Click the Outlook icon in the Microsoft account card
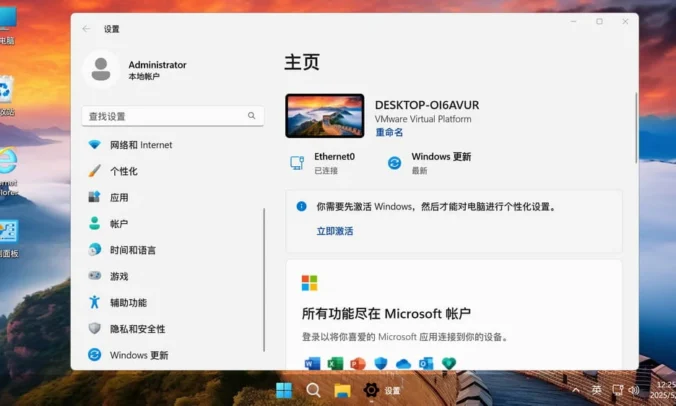The width and height of the screenshot is (676, 406). (426, 364)
